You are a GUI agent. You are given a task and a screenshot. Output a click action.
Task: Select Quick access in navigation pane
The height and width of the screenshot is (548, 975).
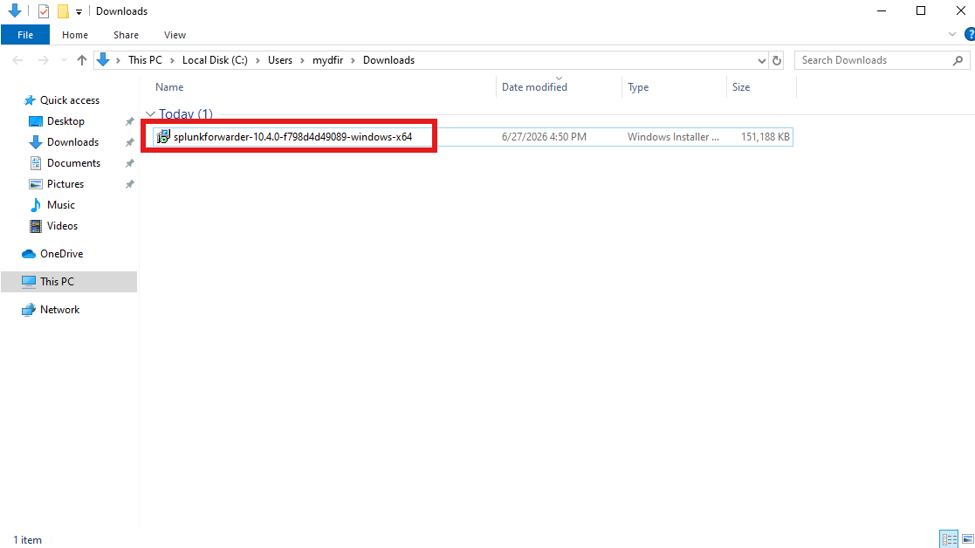(70, 100)
